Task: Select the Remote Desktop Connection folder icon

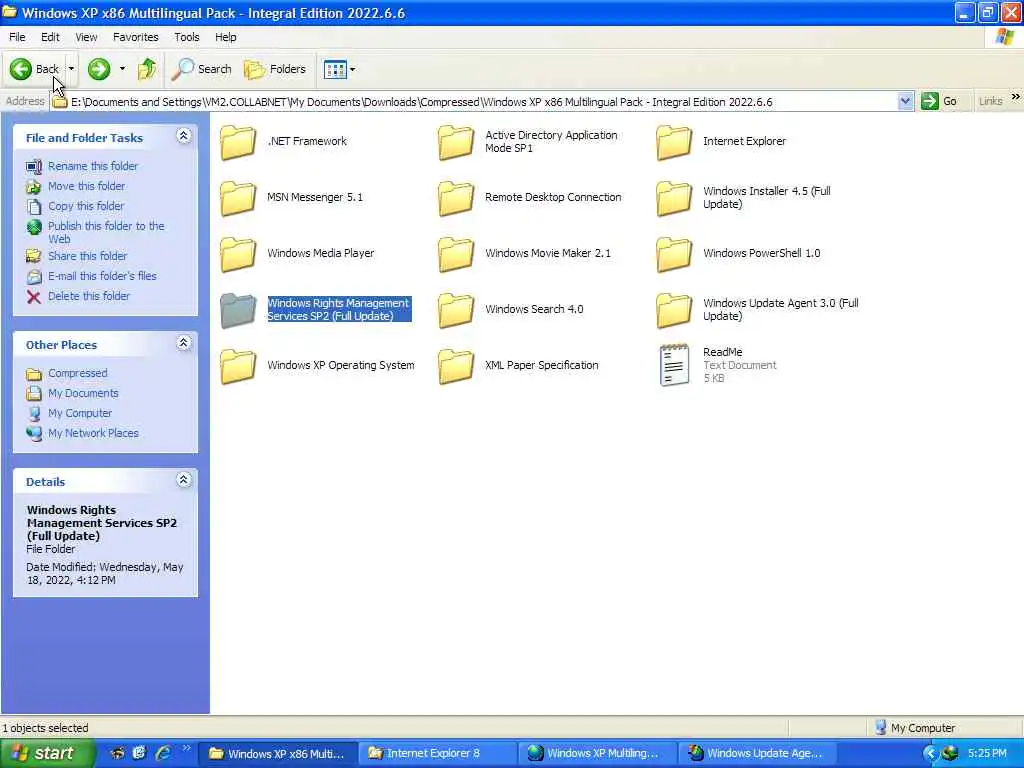Action: tap(456, 198)
